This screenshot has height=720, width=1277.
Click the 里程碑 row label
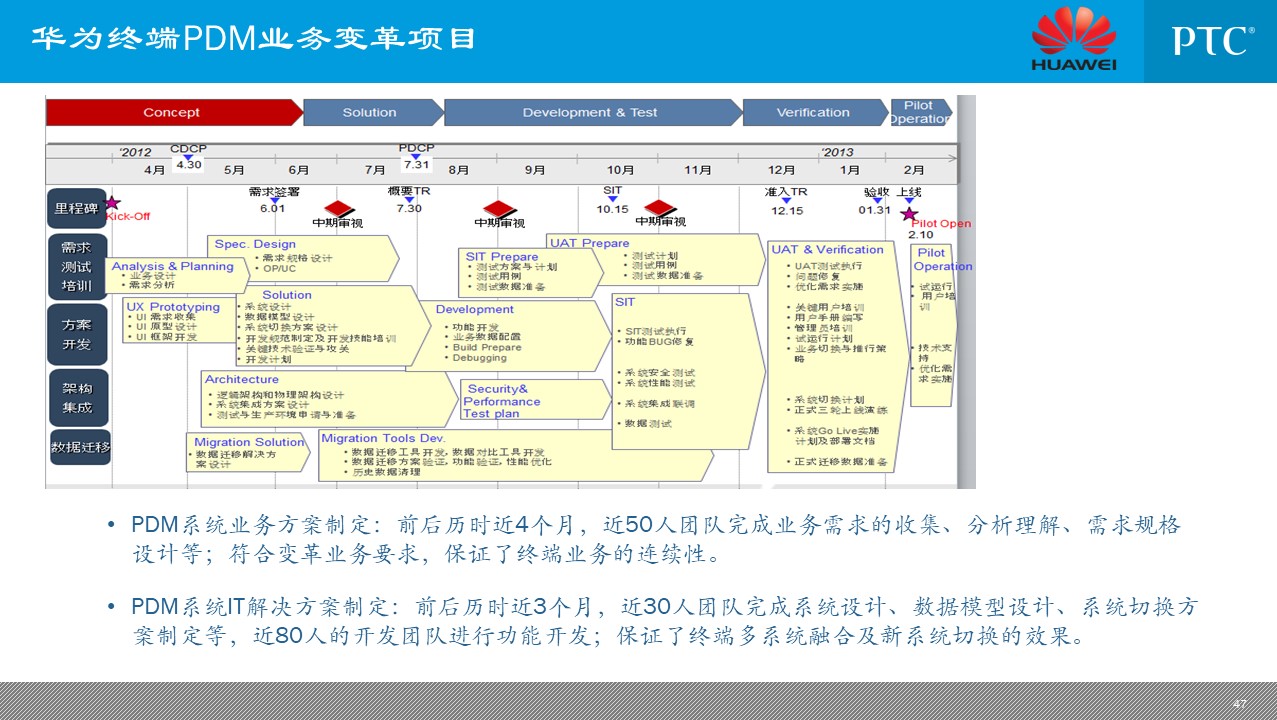coord(77,208)
